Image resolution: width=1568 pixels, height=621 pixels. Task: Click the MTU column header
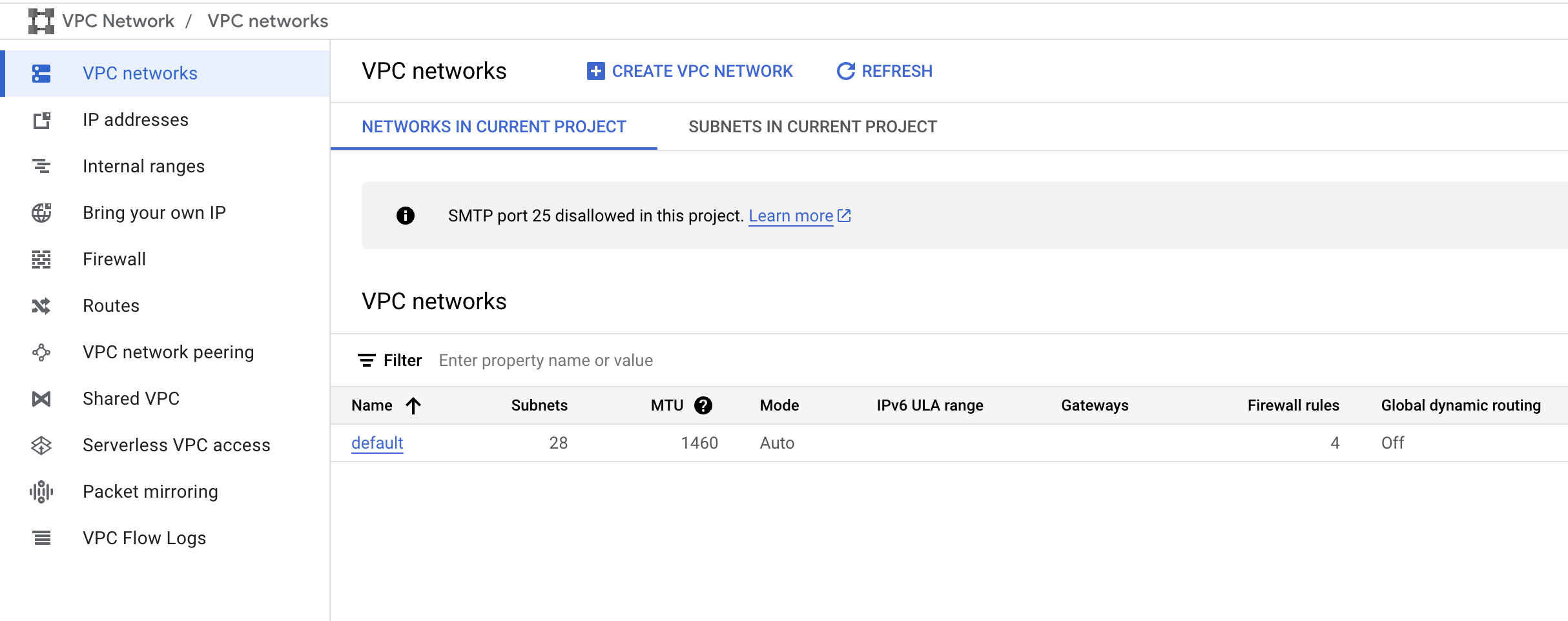click(667, 405)
